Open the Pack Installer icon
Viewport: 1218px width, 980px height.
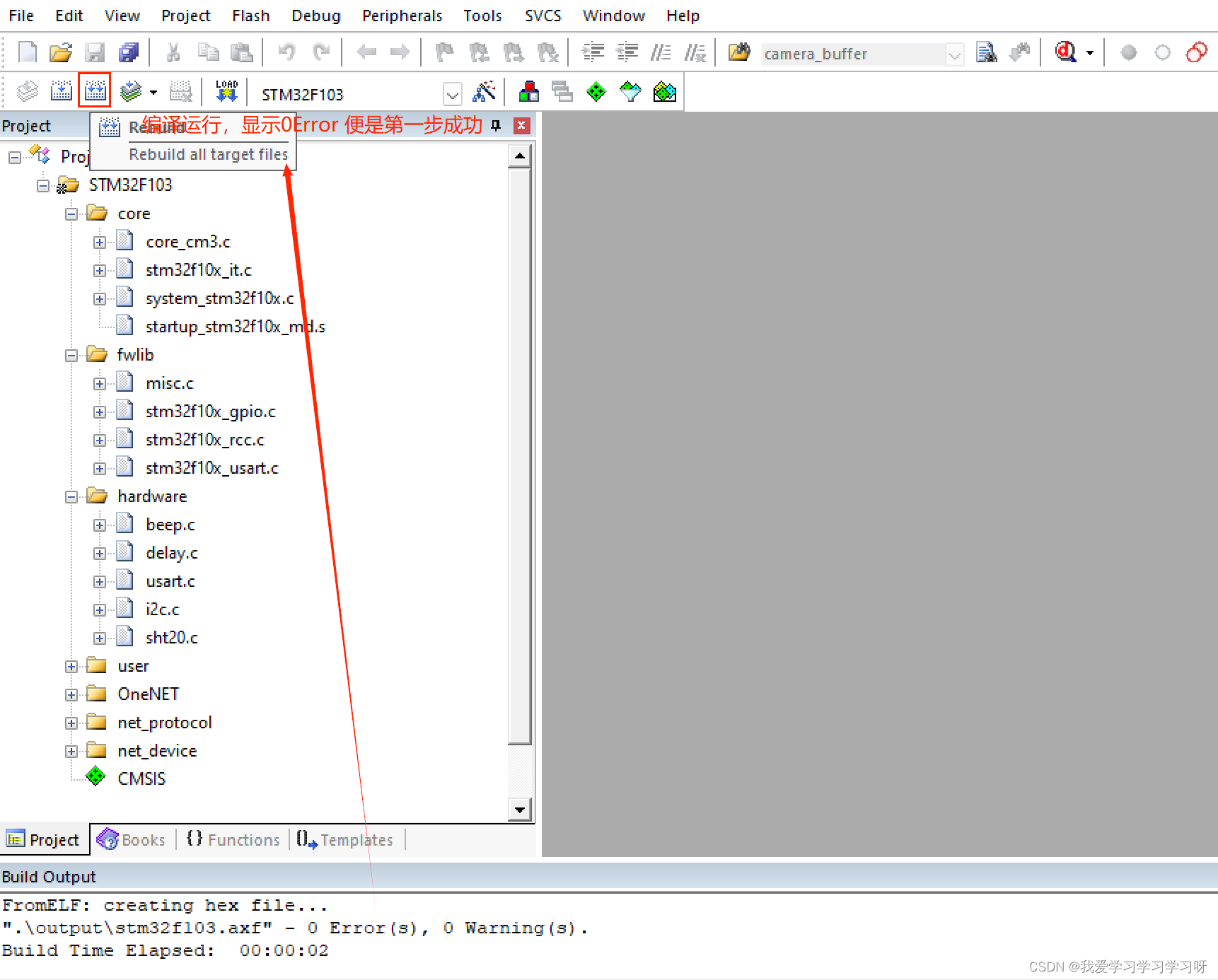(664, 91)
